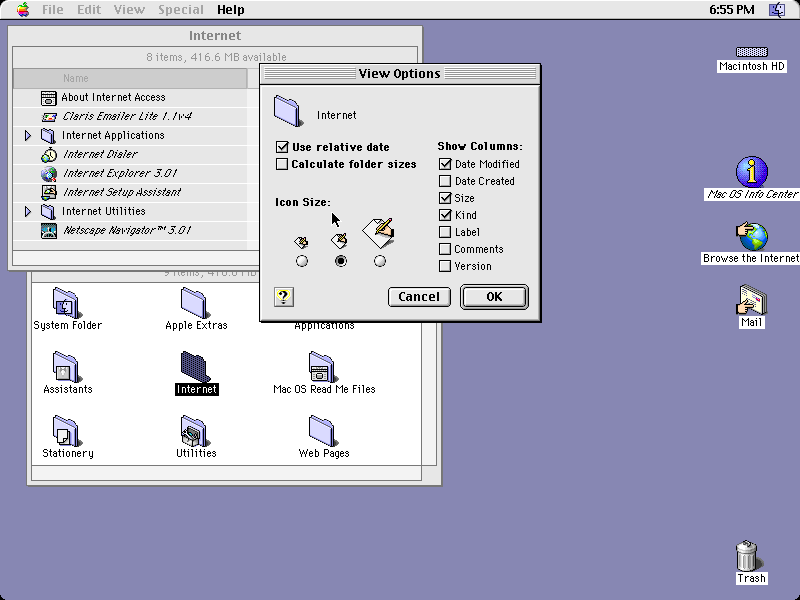This screenshot has height=600, width=800.
Task: Select the Internet Dialer icon
Action: coord(48,155)
